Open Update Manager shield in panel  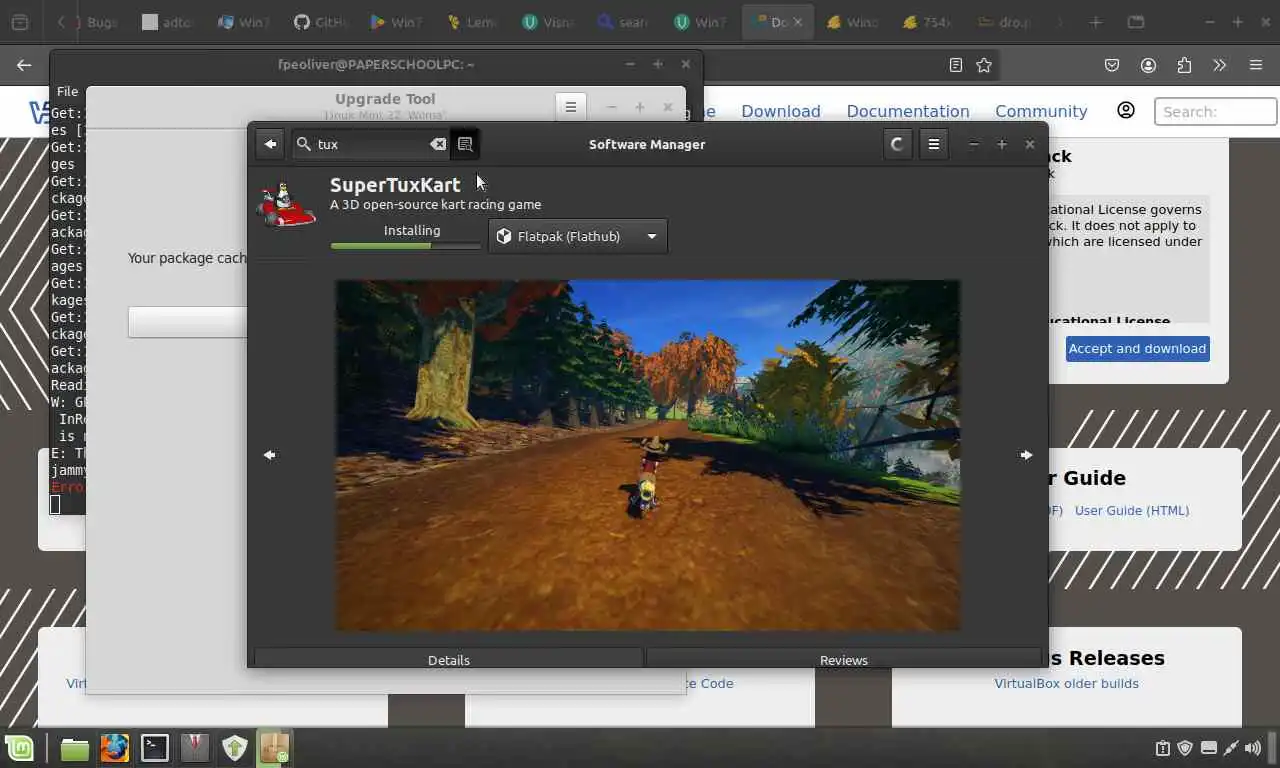pos(234,748)
